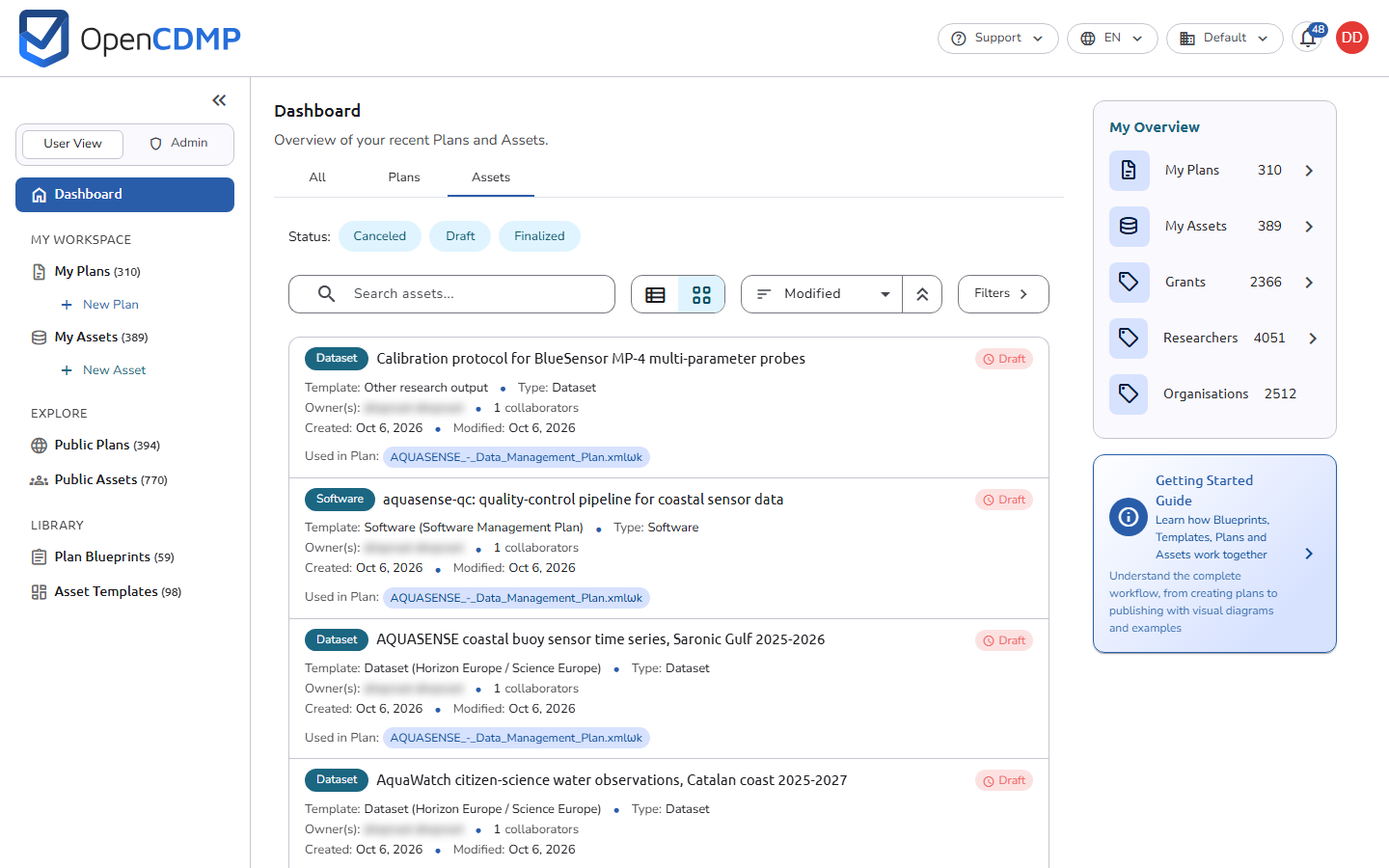The width and height of the screenshot is (1389, 868).
Task: Switch to Admin mode
Action: click(179, 144)
